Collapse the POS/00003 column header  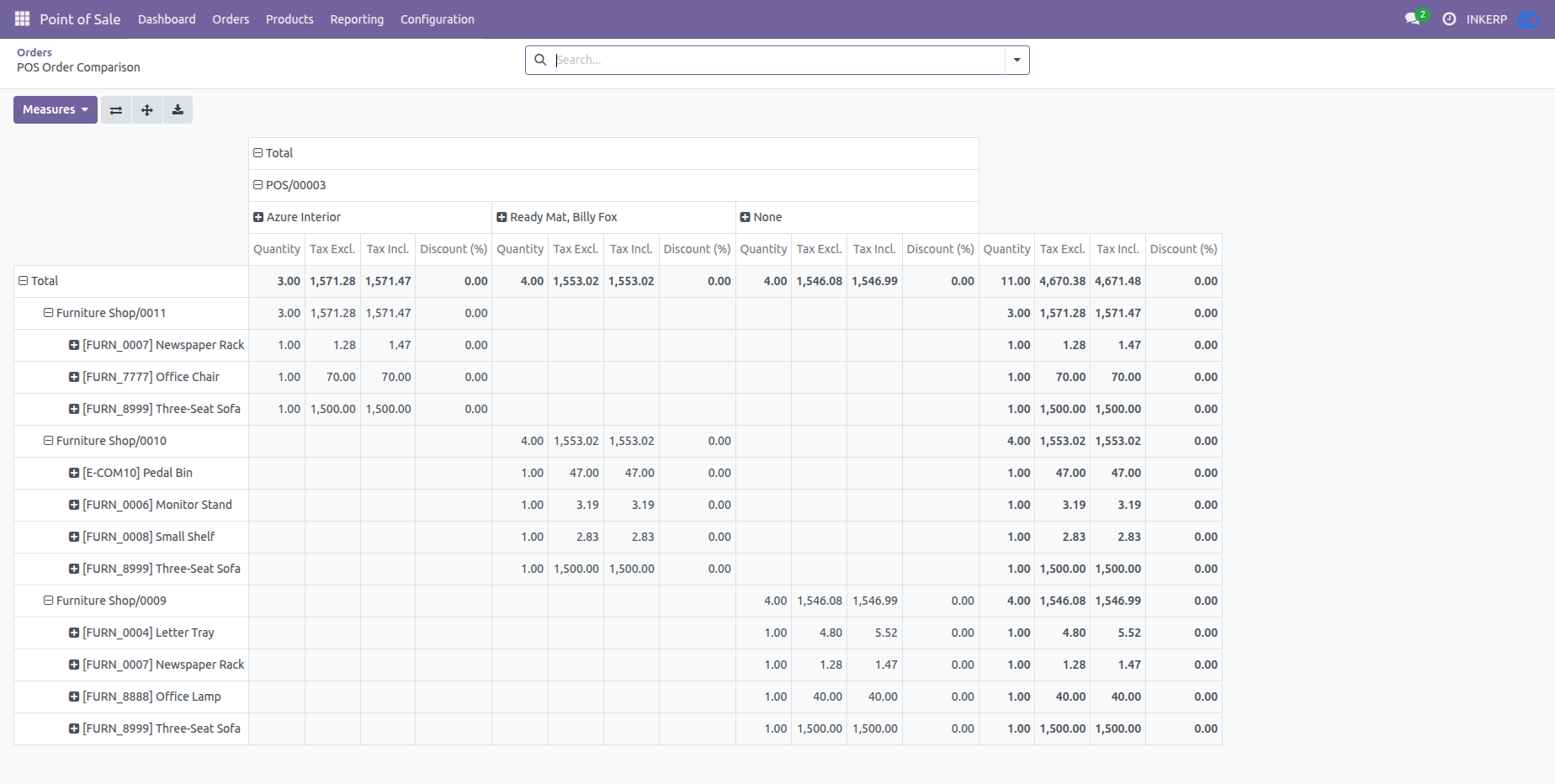613,185
